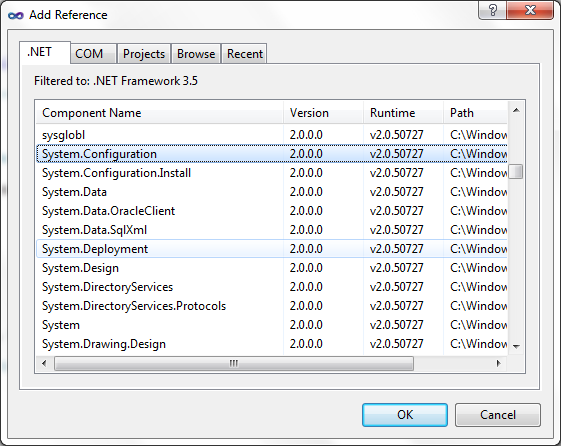
Task: Click the horizontal scrollbar thumb
Action: point(234,363)
